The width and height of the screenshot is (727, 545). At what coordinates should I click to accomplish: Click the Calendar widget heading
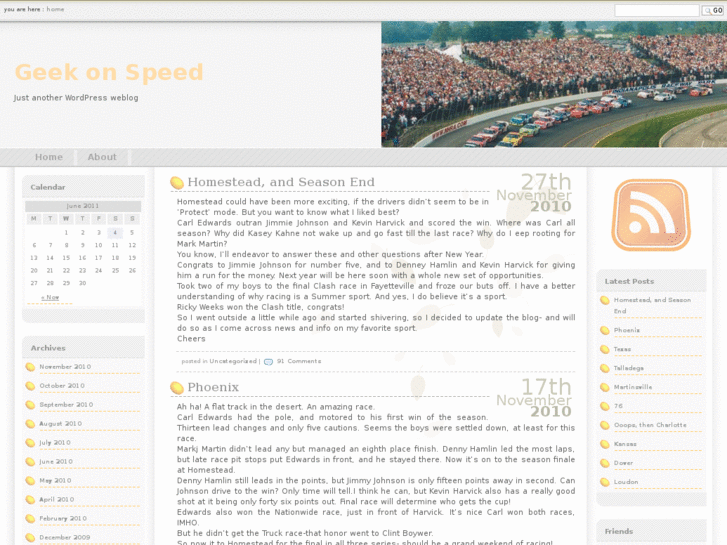(48, 187)
